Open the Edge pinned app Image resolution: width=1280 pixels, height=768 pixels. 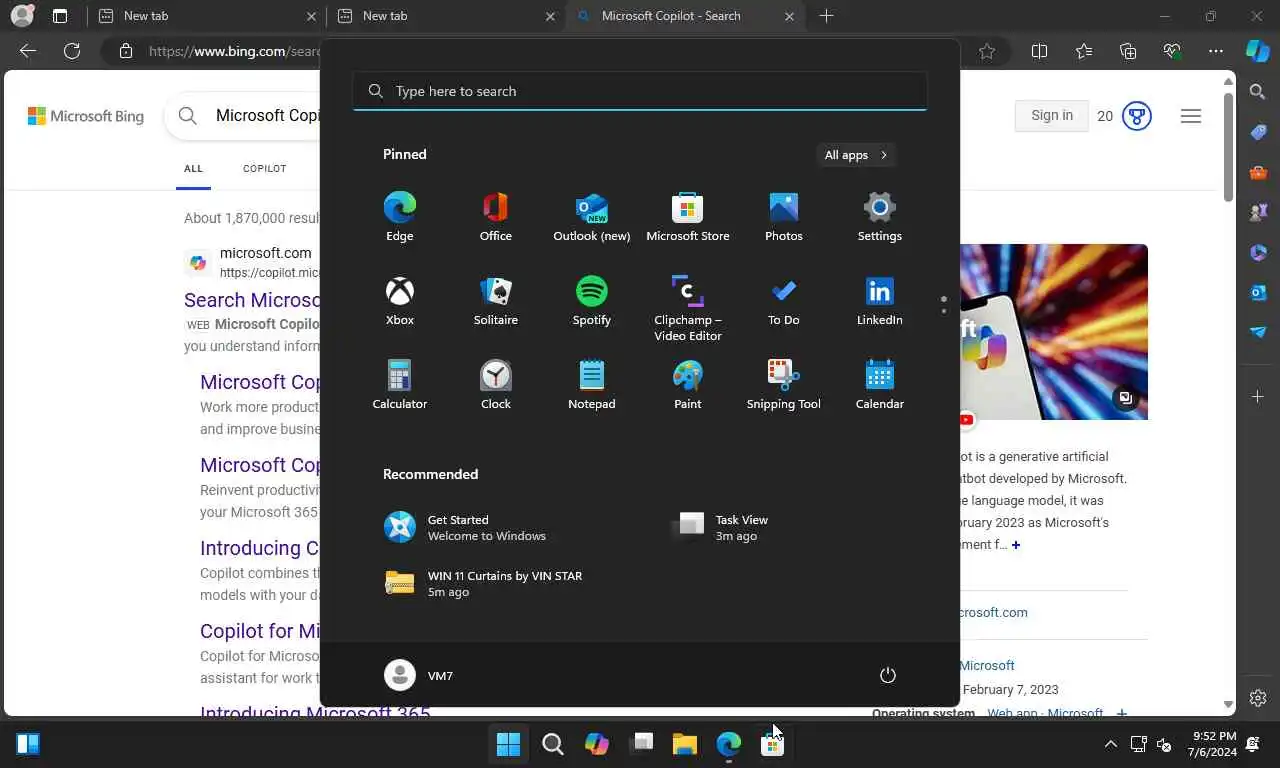(x=399, y=217)
